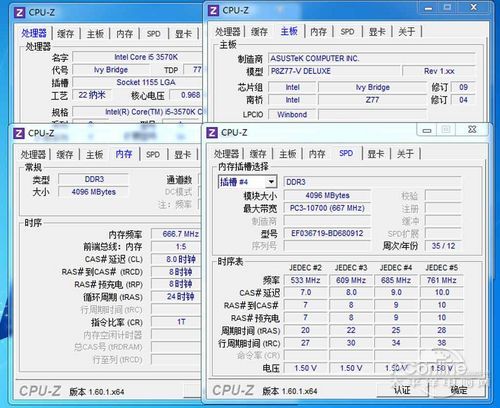This screenshot has width=500, height=408.
Task: Open the 缓存 tab in the motherboard window
Action: (x=259, y=32)
